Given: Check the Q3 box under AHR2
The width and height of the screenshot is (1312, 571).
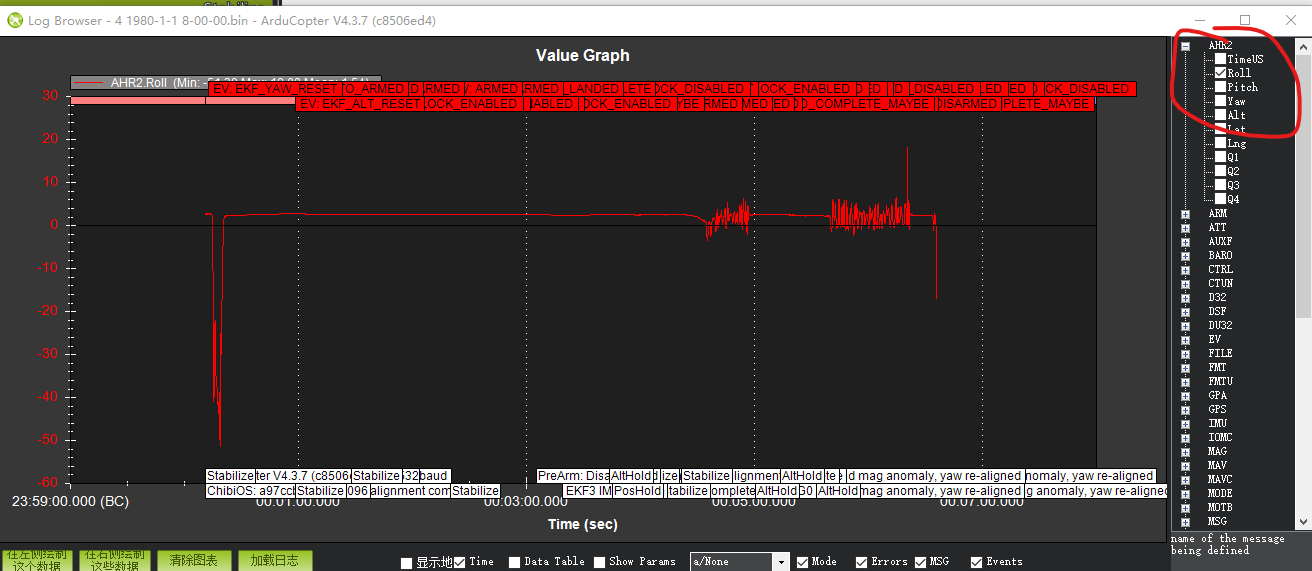Looking at the screenshot, I should click(x=1220, y=185).
